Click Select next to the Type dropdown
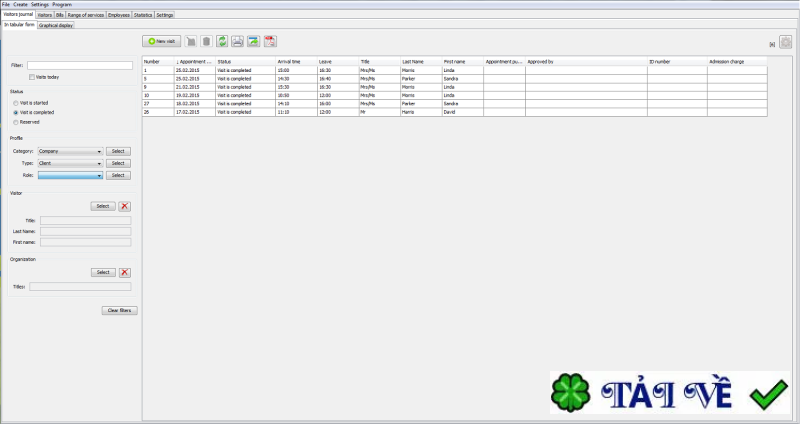 coord(118,163)
